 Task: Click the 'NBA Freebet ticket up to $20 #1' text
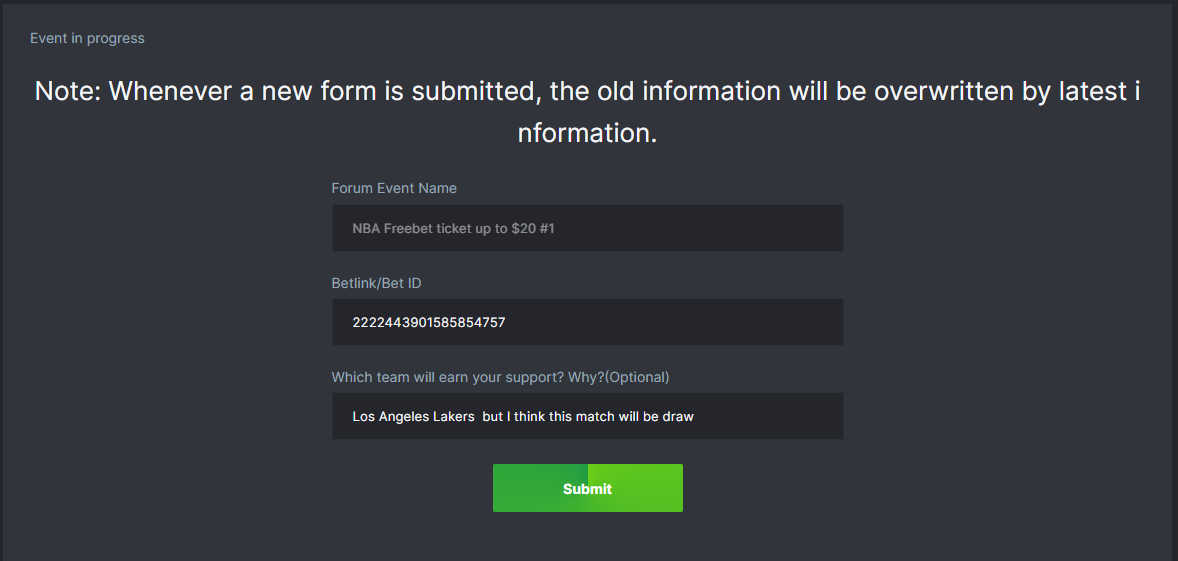coord(453,228)
